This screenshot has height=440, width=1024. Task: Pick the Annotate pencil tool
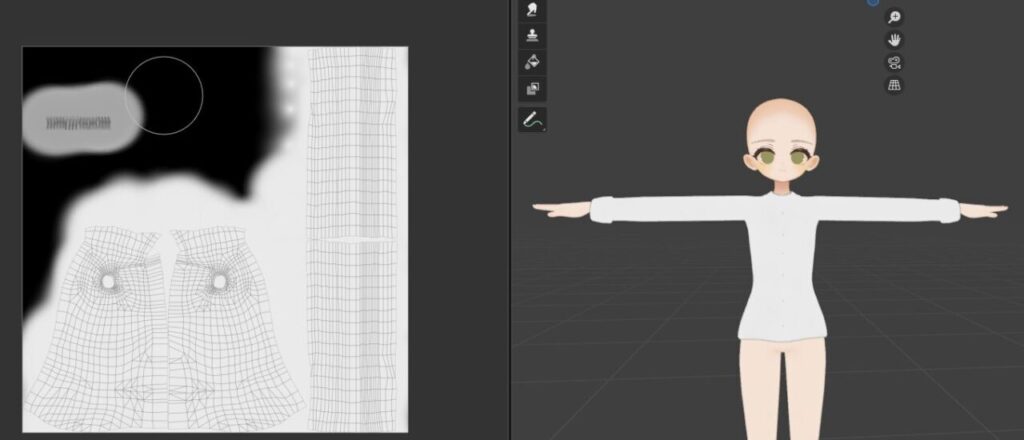point(532,120)
